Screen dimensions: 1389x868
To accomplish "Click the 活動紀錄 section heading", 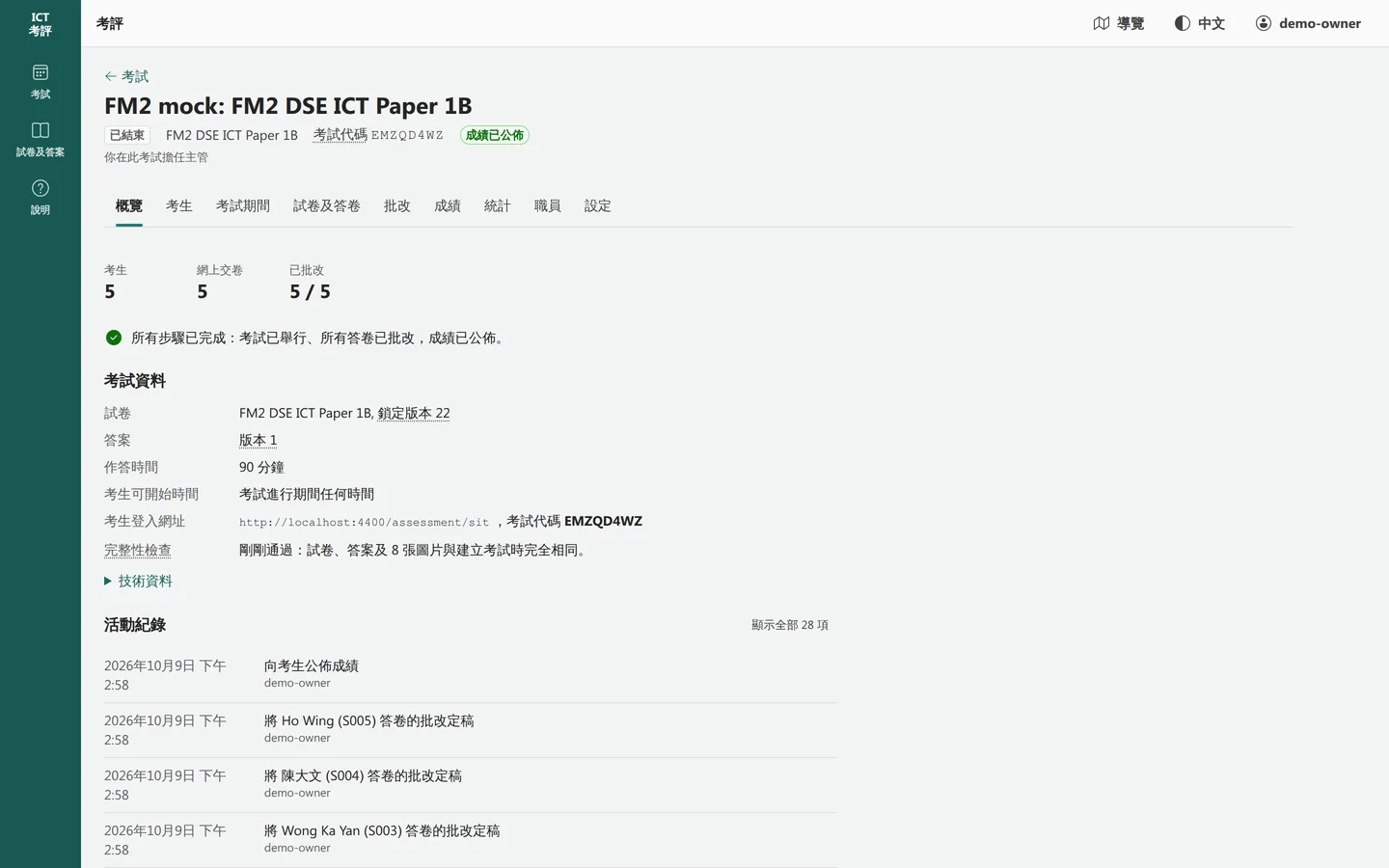I will pos(135,625).
